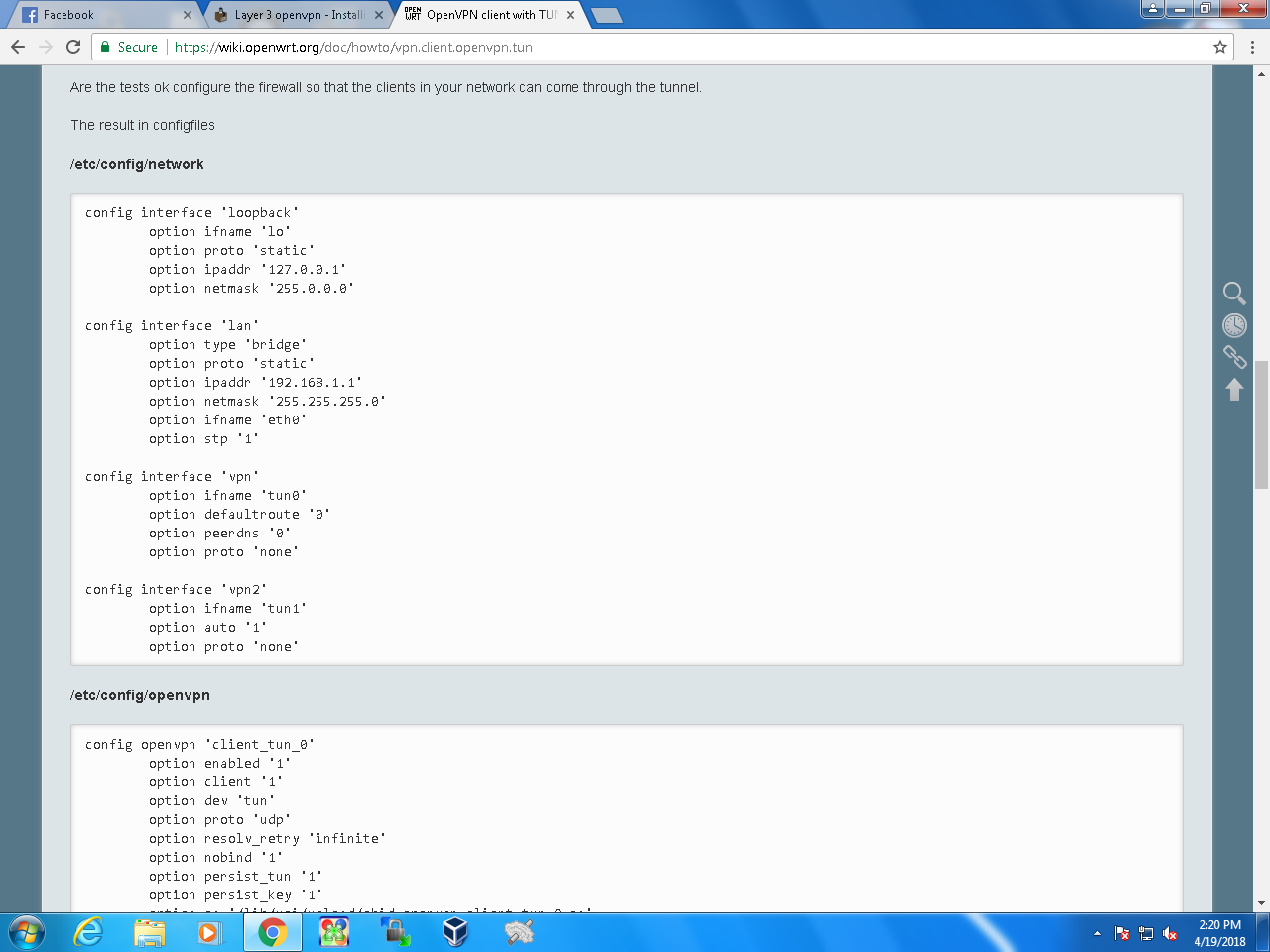Image resolution: width=1270 pixels, height=952 pixels.
Task: Click the line option ifname 'tun0'
Action: (227, 495)
